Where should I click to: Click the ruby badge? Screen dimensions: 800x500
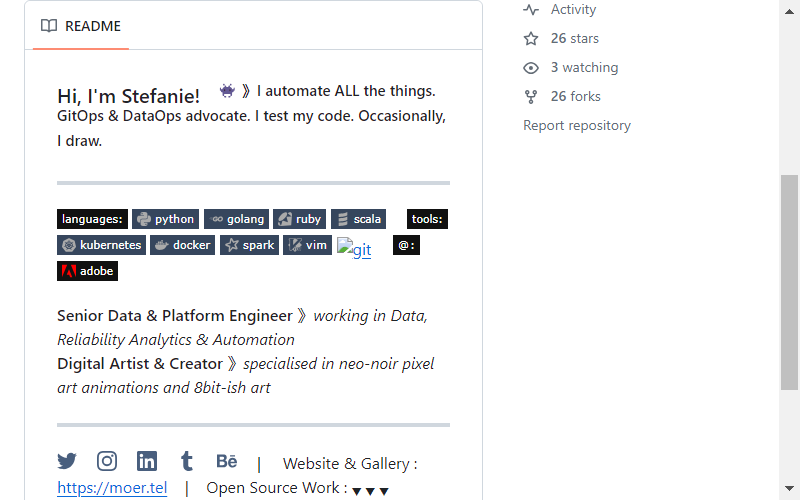pyautogui.click(x=299, y=219)
